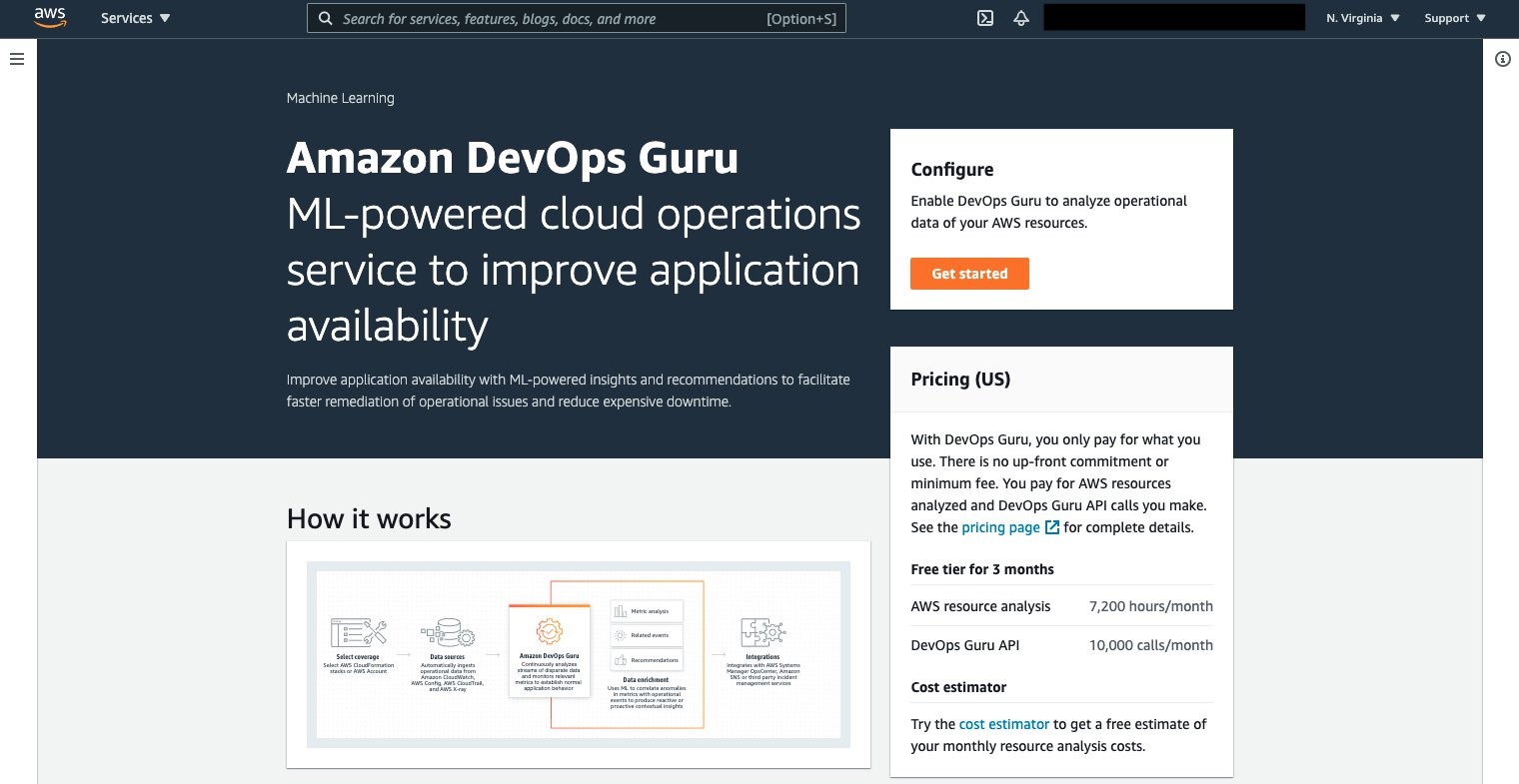The height and width of the screenshot is (784, 1519).
Task: Click the Free tier for 3 months label
Action: pos(982,569)
